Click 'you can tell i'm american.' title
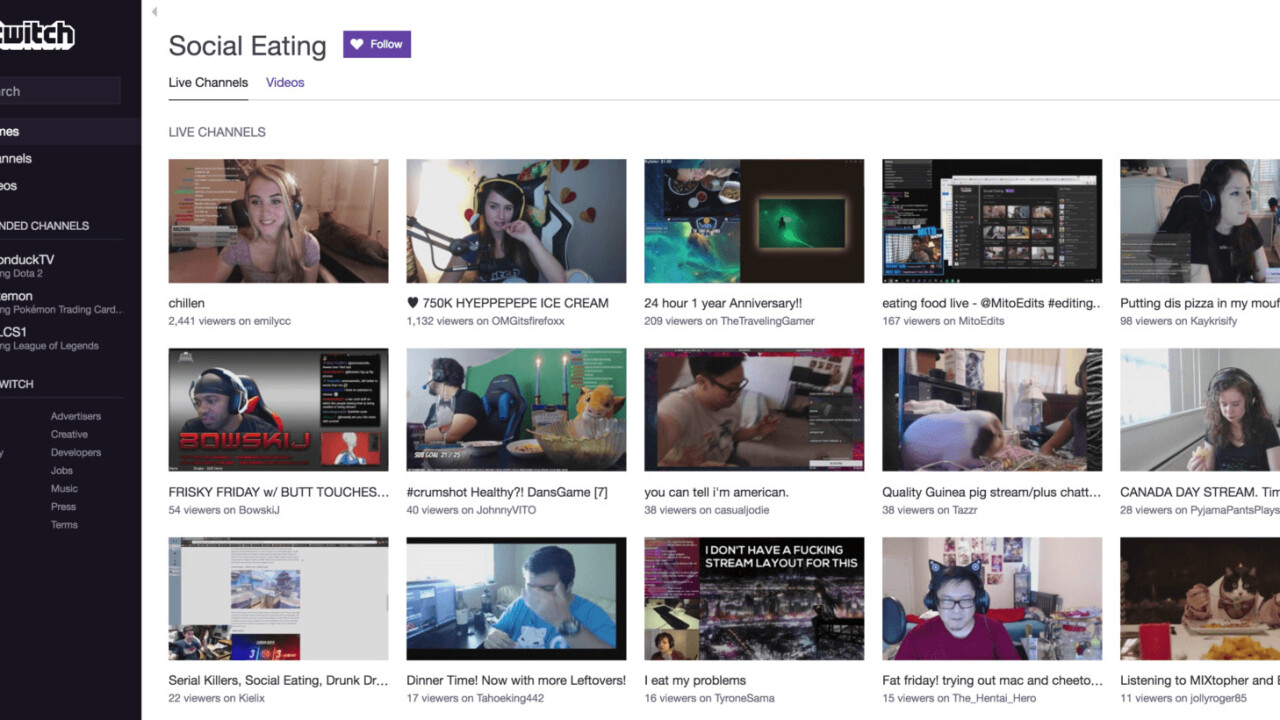1280x720 pixels. (716, 492)
